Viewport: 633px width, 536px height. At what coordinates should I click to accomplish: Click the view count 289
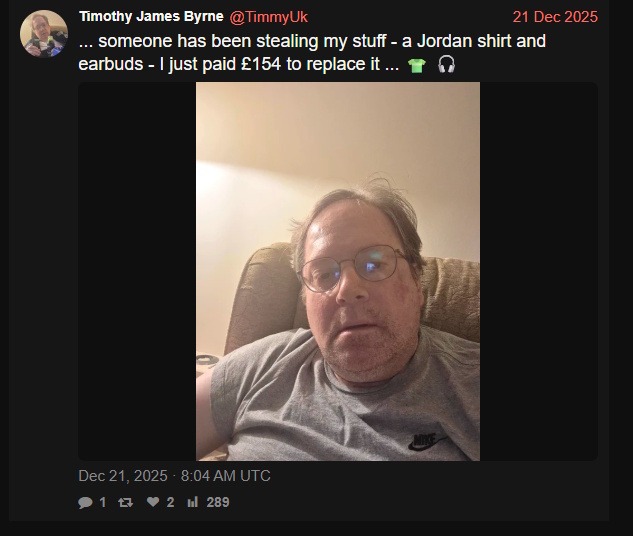pyautogui.click(x=218, y=502)
